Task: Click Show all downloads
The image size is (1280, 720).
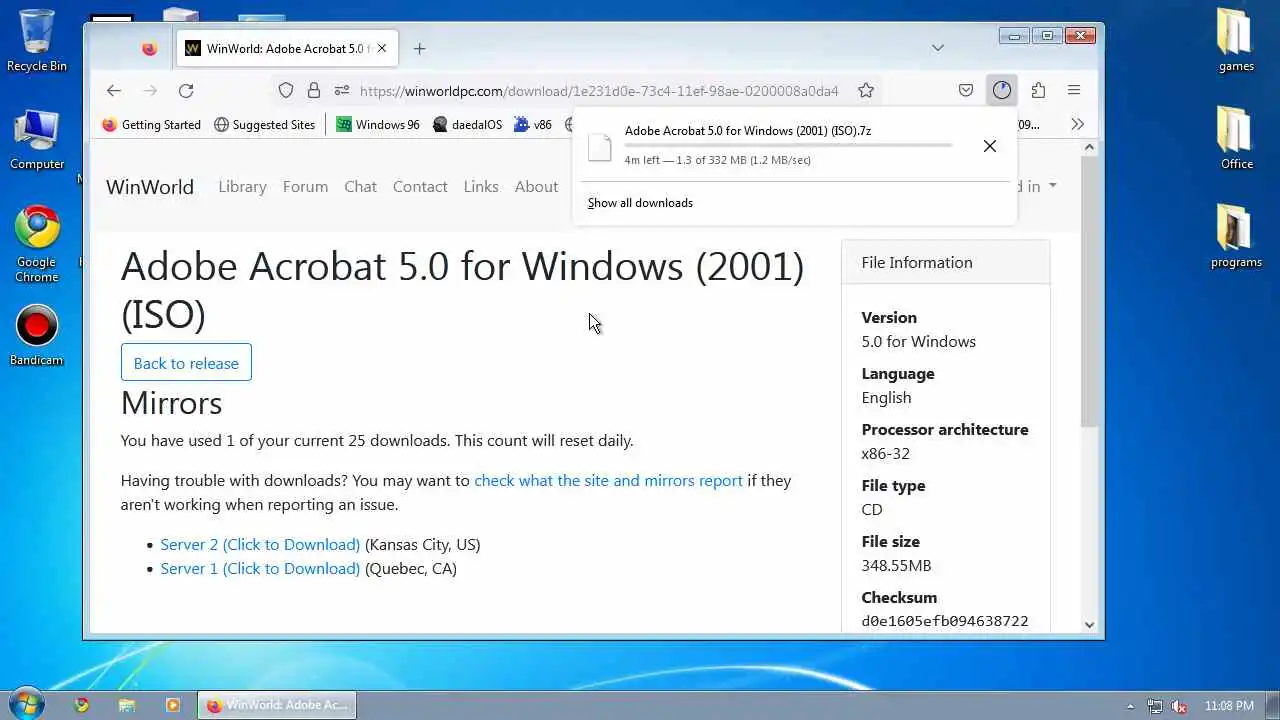Action: (x=640, y=203)
